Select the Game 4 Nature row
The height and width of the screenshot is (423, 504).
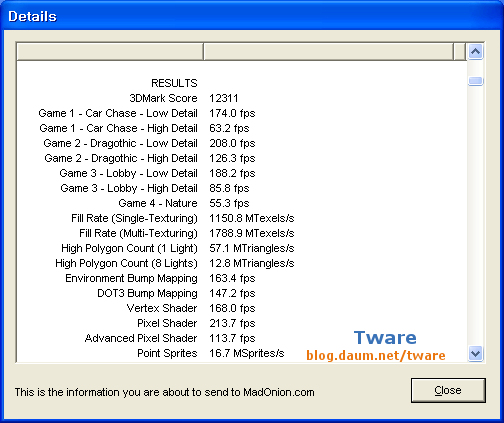(x=158, y=203)
